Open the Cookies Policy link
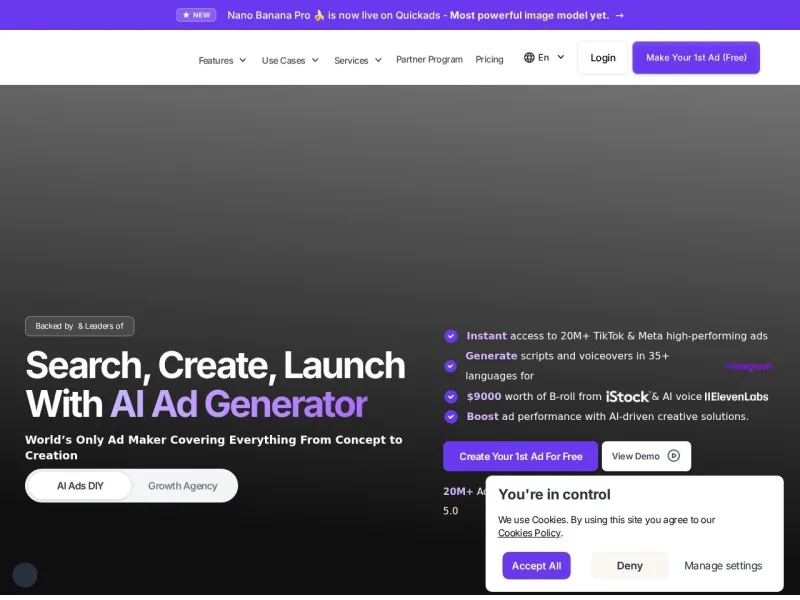The image size is (800, 600). click(529, 533)
